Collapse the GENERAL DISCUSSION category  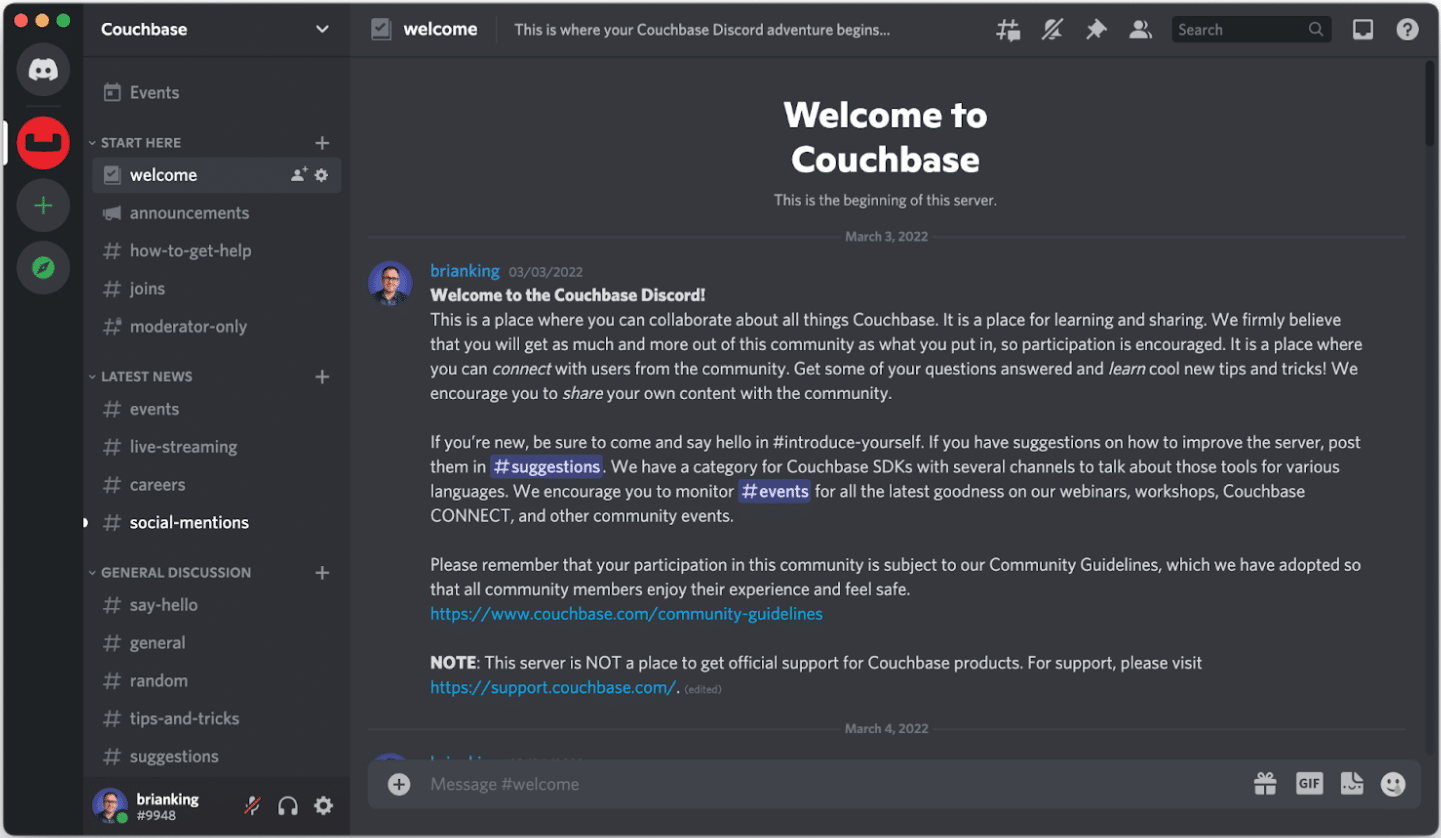(175, 572)
